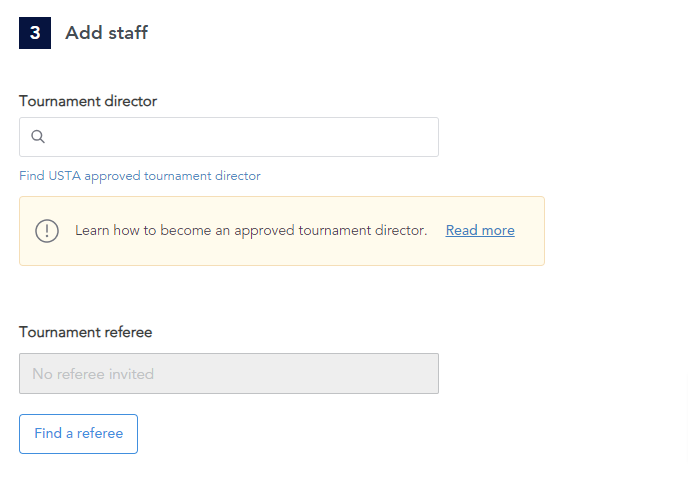Click the search magnifier icon in director field
The width and height of the screenshot is (688, 481).
coord(38,137)
